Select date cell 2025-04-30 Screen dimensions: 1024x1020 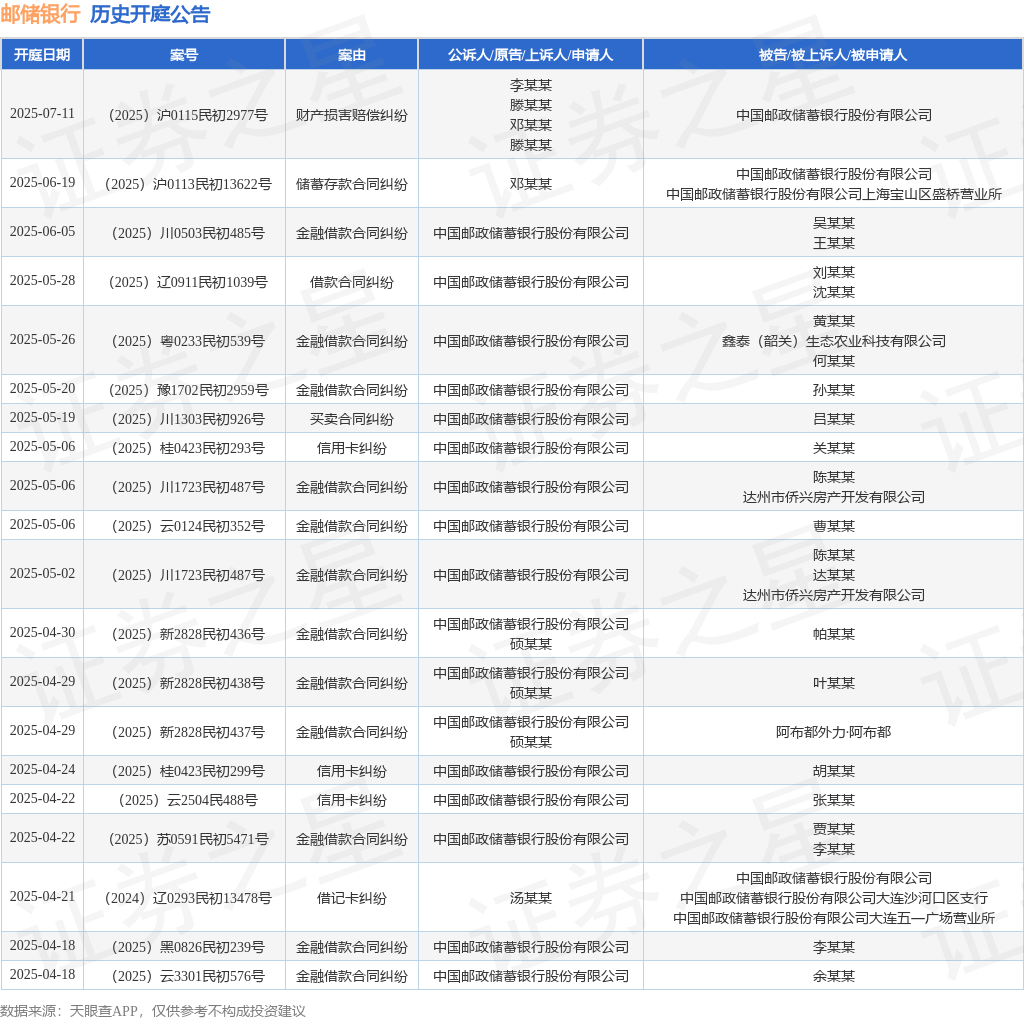click(42, 631)
